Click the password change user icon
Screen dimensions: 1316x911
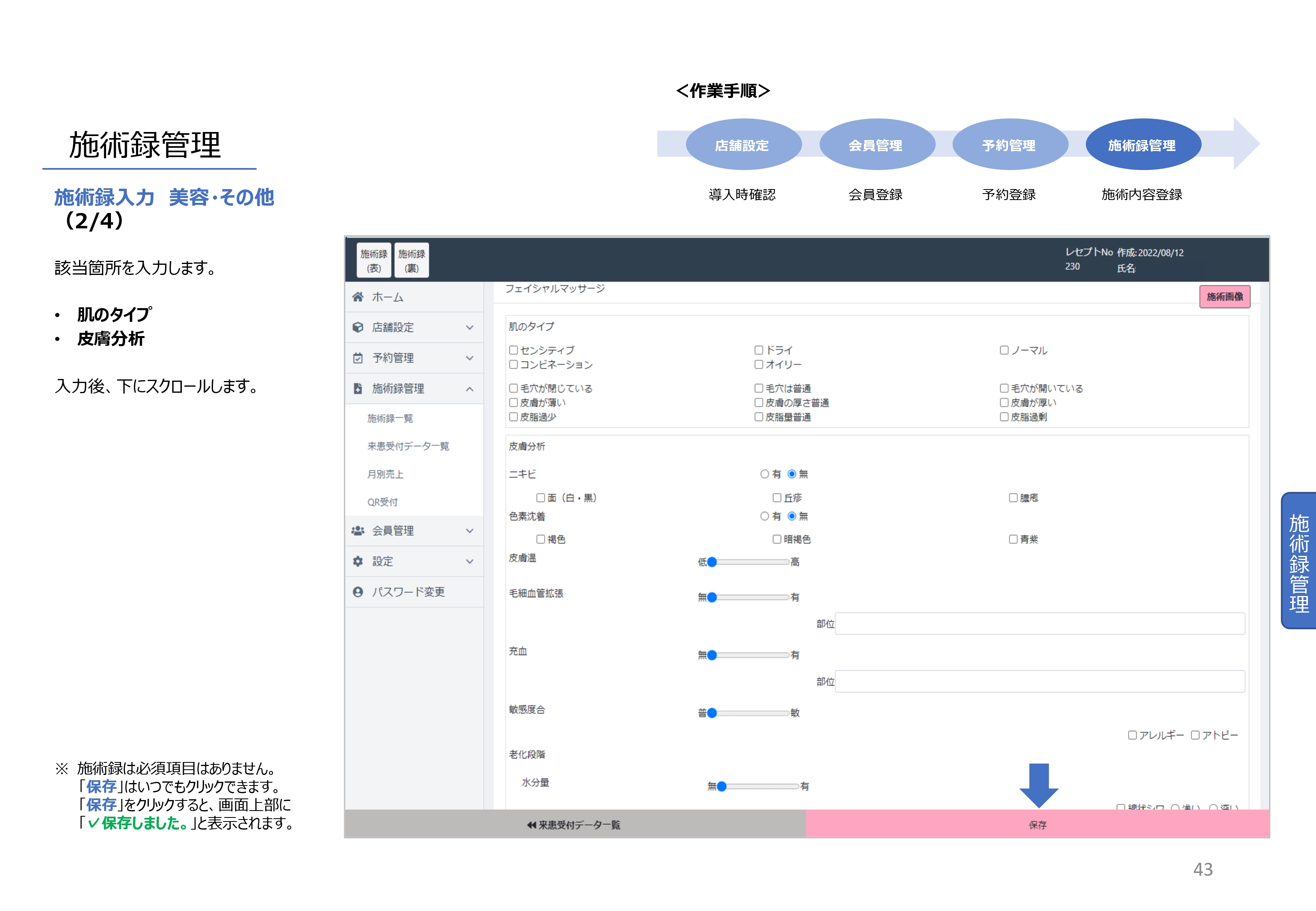(x=358, y=592)
